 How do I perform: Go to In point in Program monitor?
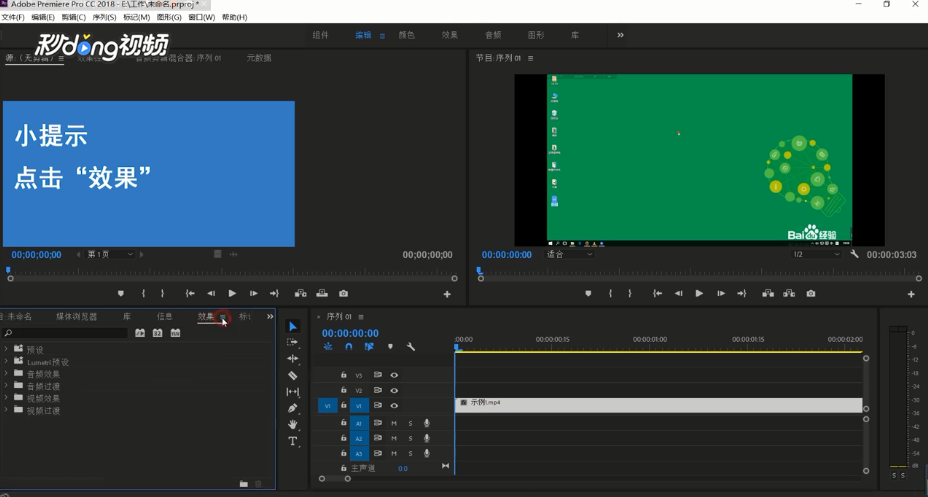pos(658,293)
